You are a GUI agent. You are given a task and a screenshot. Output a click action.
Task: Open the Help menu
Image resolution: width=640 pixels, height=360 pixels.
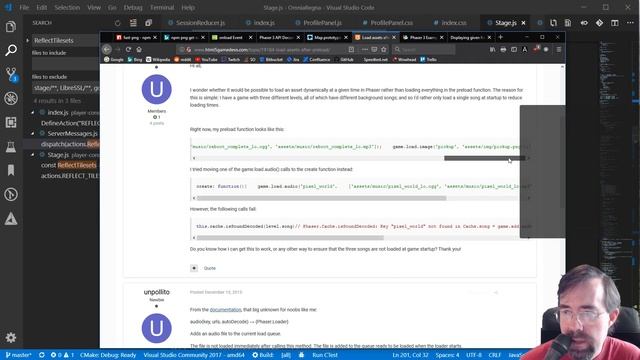click(x=188, y=7)
